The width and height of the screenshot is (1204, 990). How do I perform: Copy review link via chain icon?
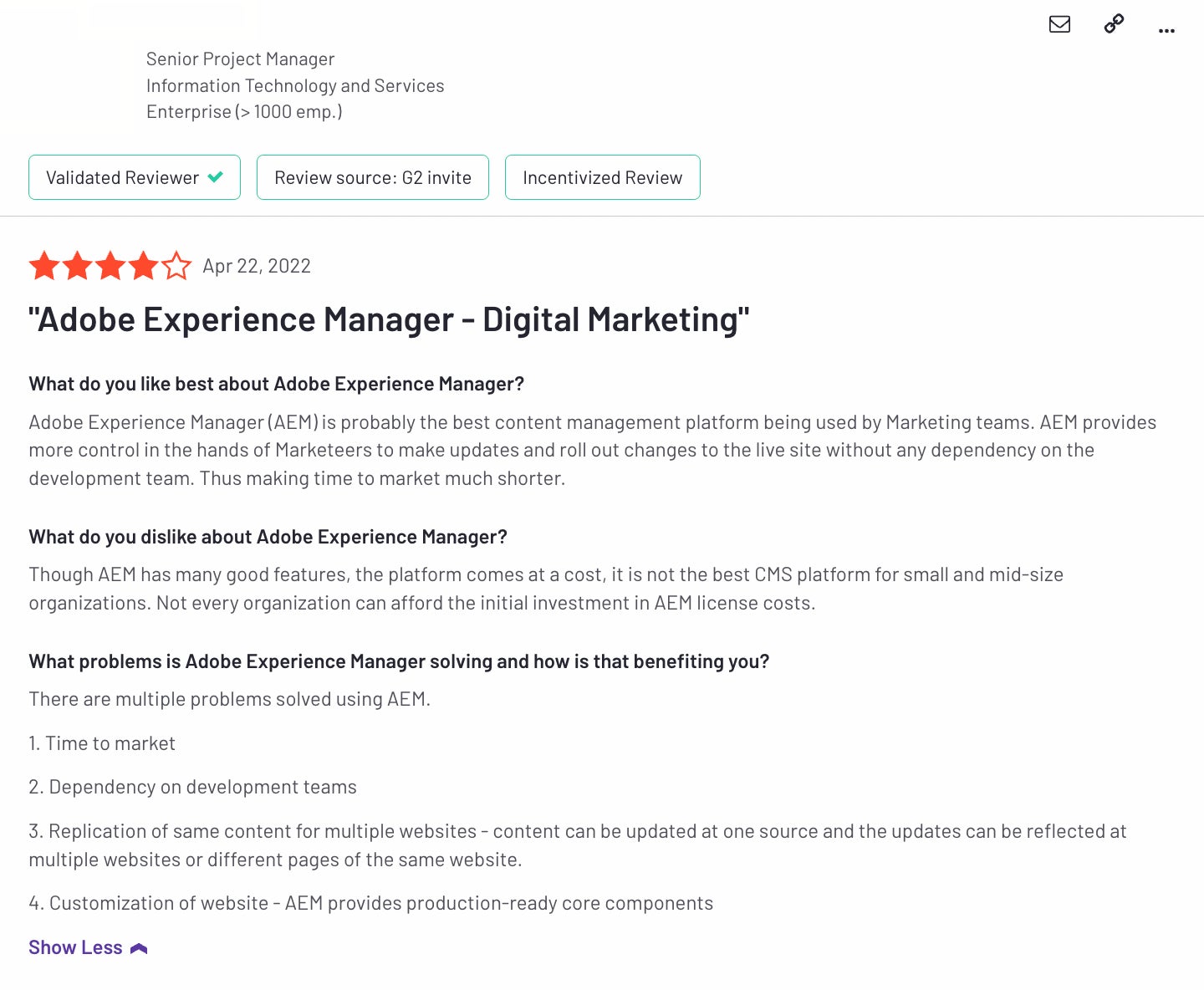coord(1114,24)
